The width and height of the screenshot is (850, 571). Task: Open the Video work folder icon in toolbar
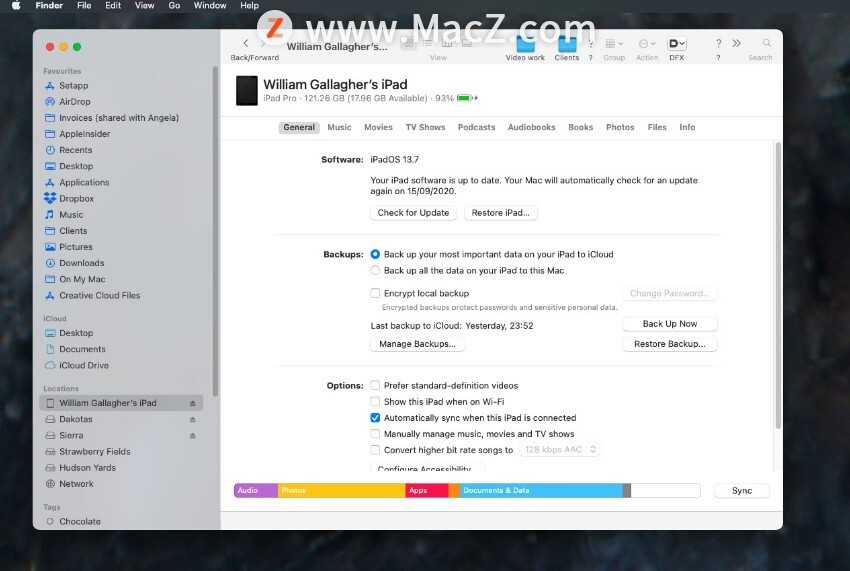click(x=525, y=44)
